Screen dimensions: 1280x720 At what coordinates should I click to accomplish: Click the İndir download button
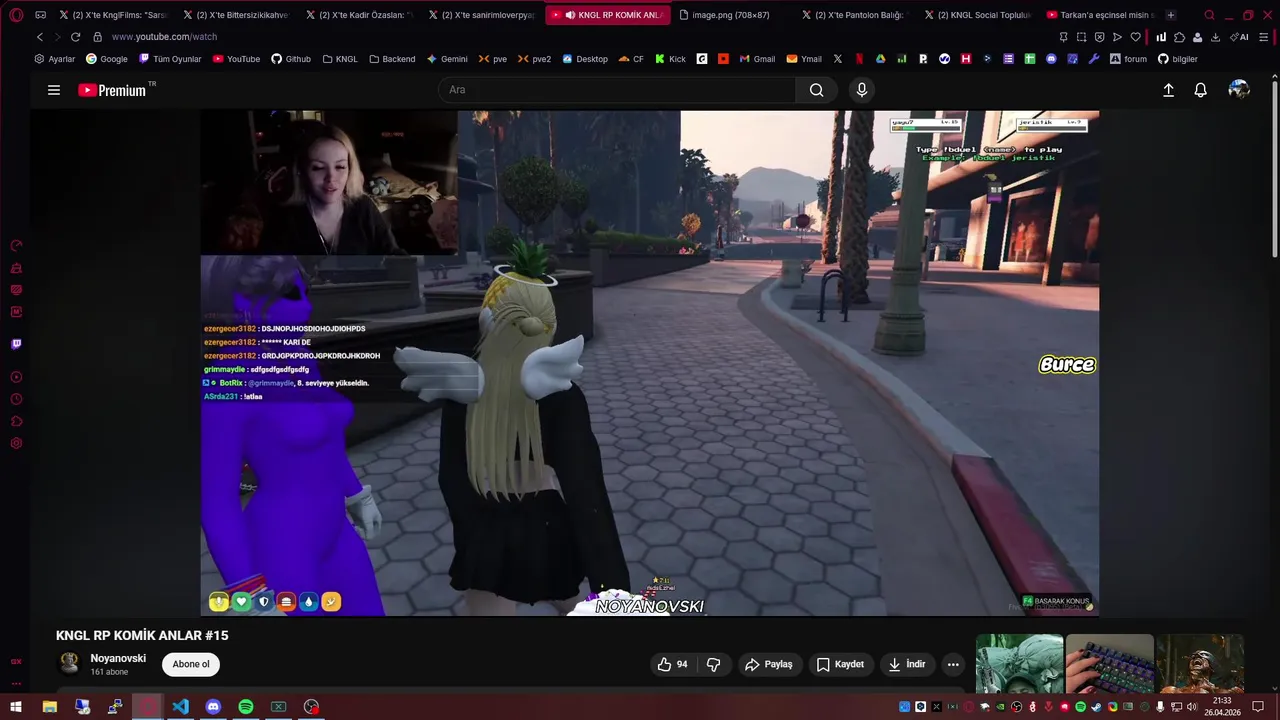(907, 664)
